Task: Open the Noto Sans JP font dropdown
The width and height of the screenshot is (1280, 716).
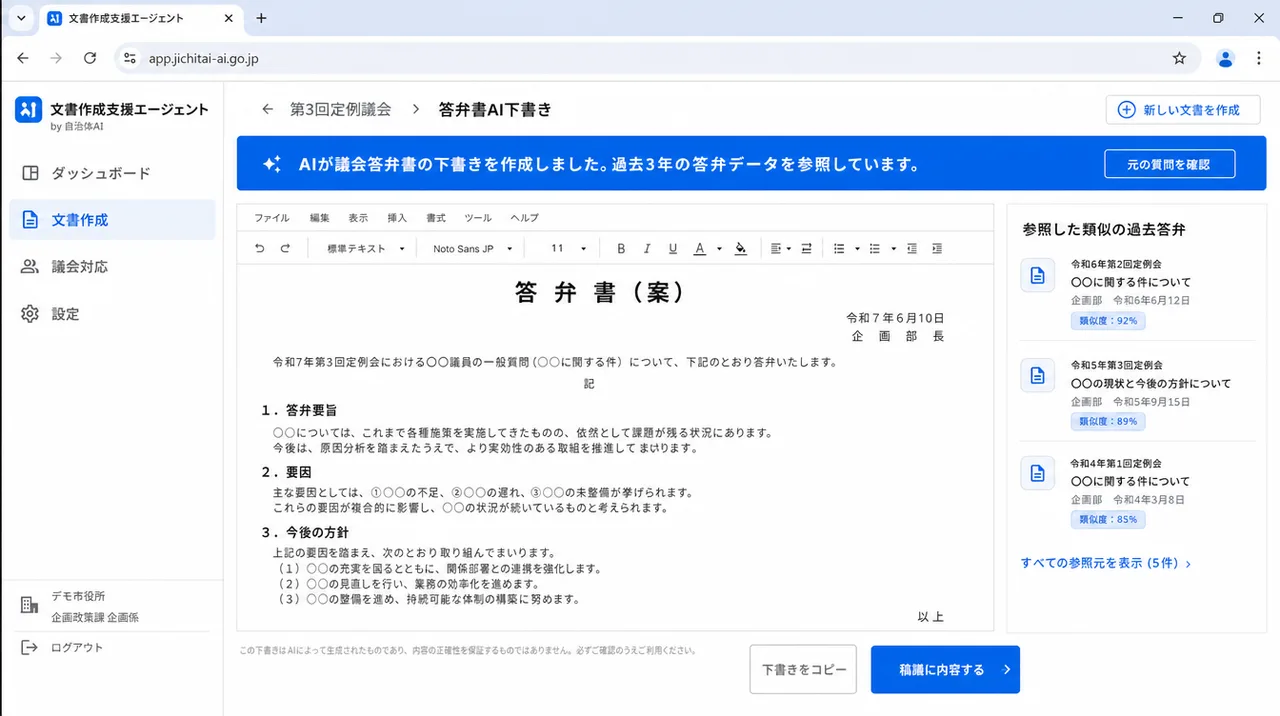Action: point(473,248)
